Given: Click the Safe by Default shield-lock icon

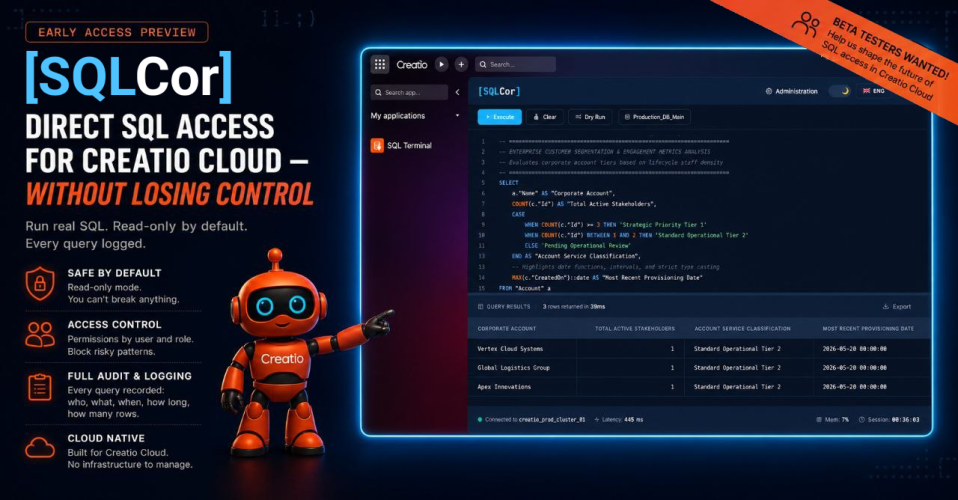Looking at the screenshot, I should point(40,284).
